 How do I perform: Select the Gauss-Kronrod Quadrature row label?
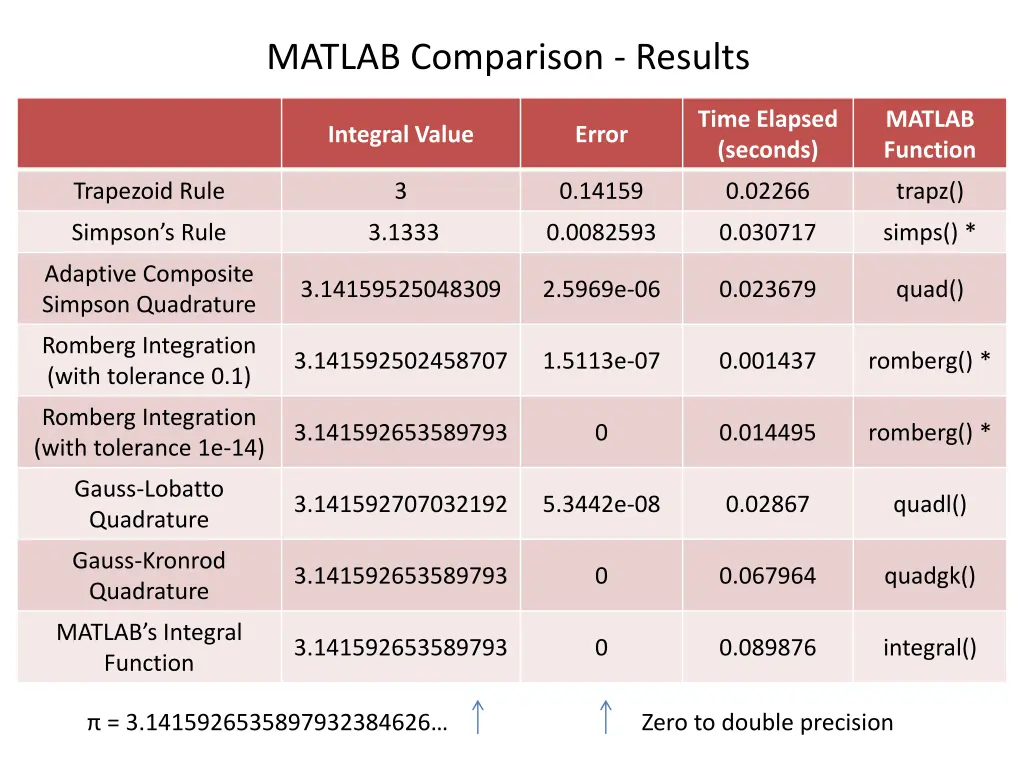[149, 575]
